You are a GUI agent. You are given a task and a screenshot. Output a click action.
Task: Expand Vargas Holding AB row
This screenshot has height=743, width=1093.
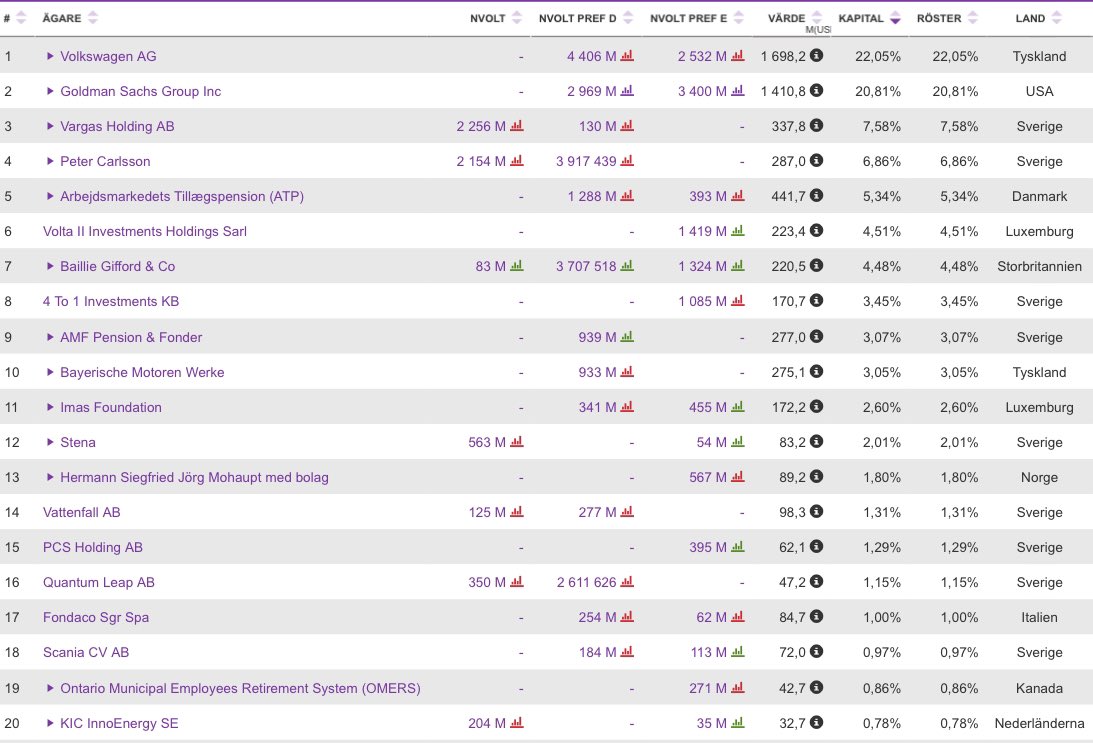click(x=50, y=126)
